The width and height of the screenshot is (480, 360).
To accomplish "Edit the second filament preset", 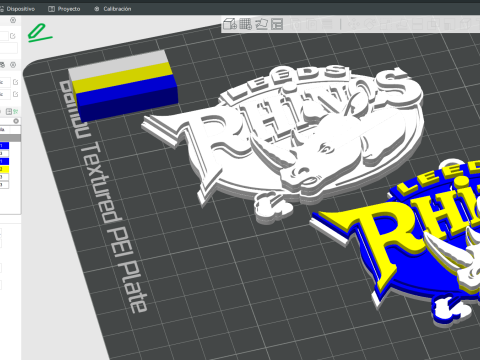I will click(x=15, y=94).
